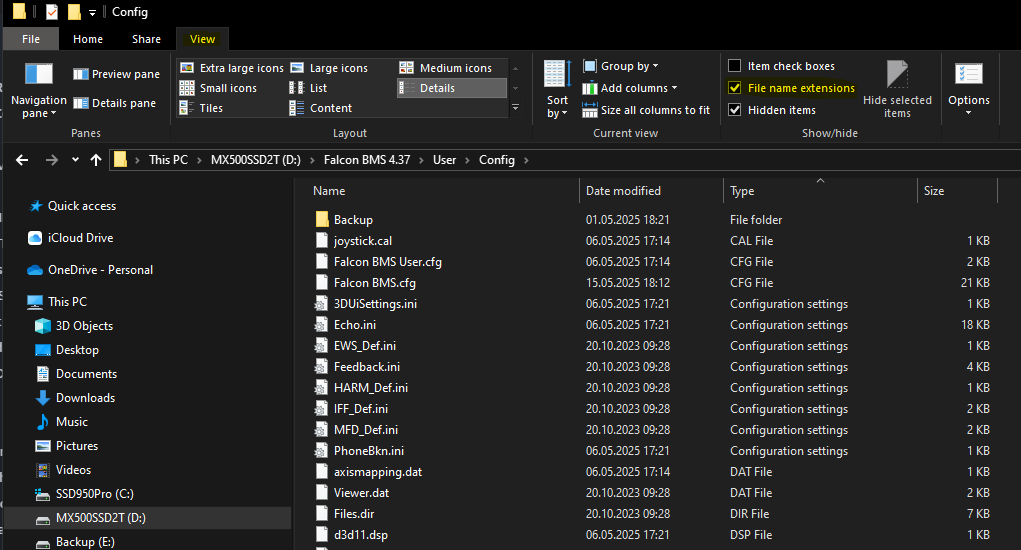Go up one folder level
This screenshot has width=1021, height=550.
coord(96,160)
